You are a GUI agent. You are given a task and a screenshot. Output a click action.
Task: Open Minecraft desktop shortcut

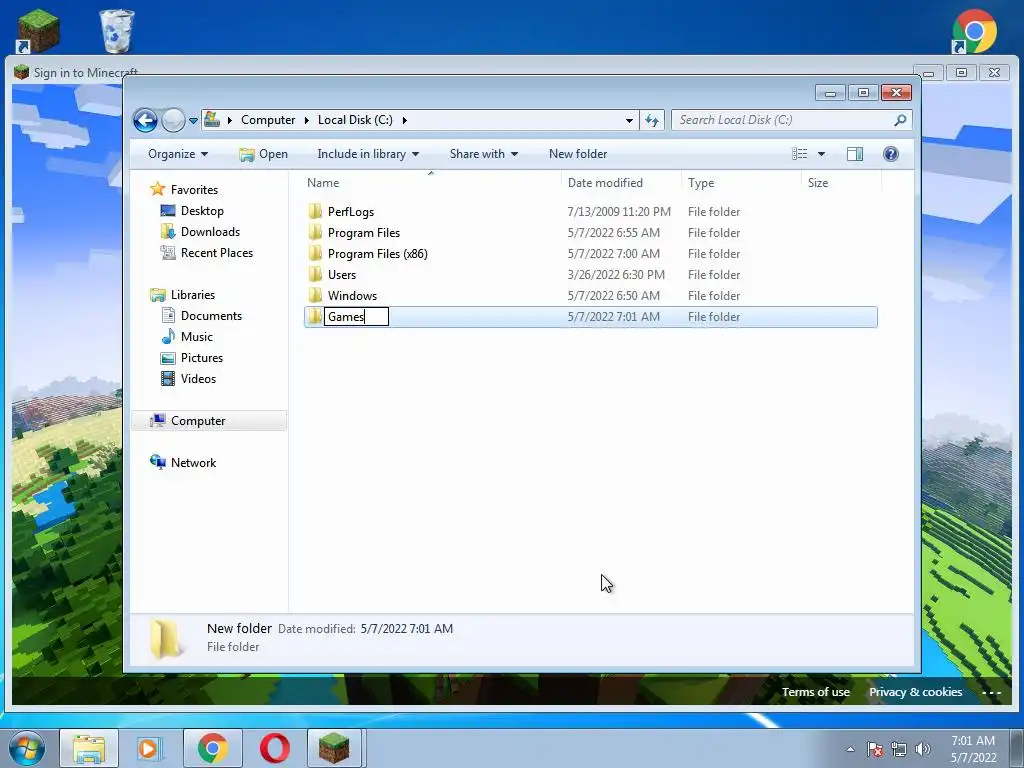coord(37,31)
